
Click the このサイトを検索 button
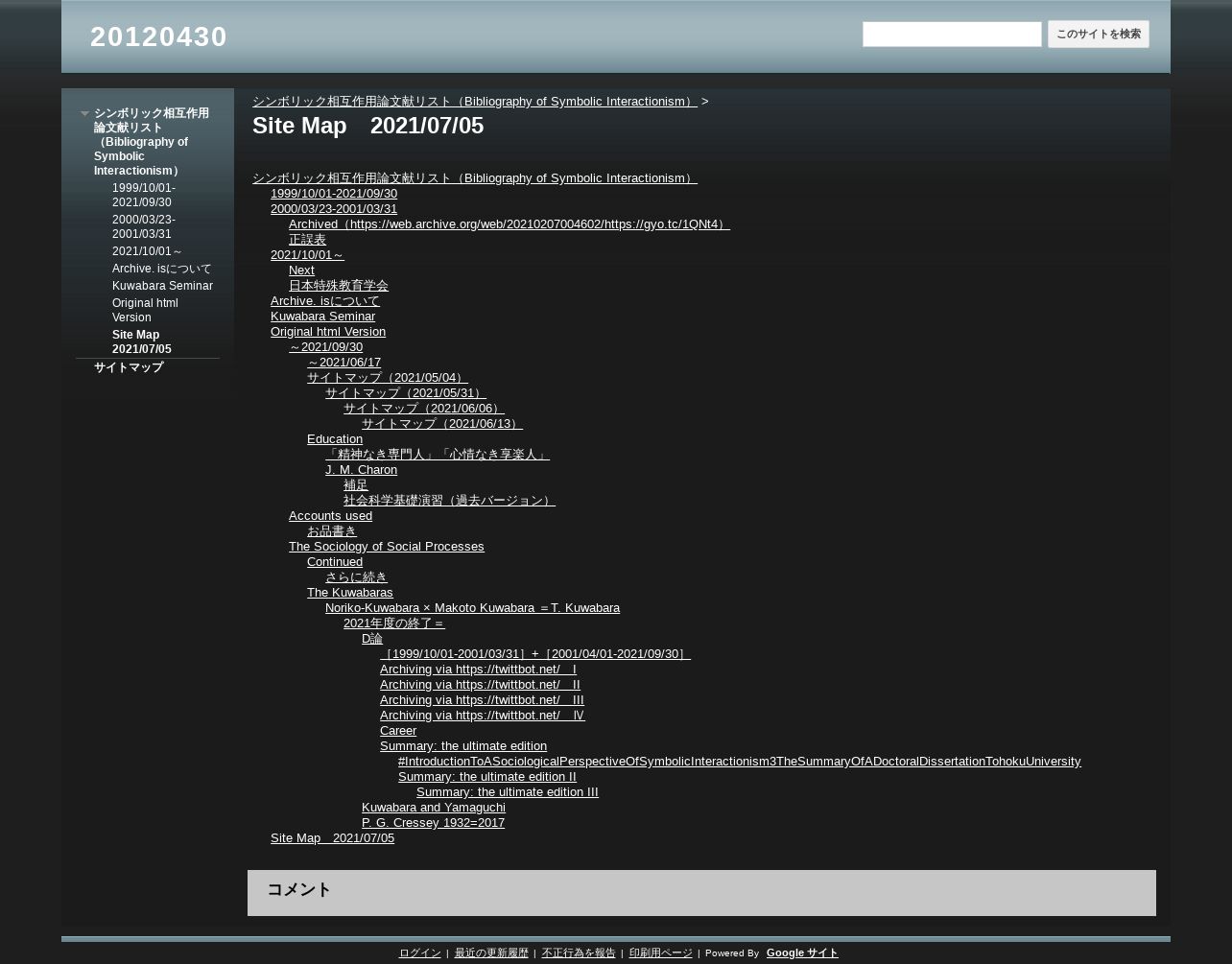click(1099, 35)
